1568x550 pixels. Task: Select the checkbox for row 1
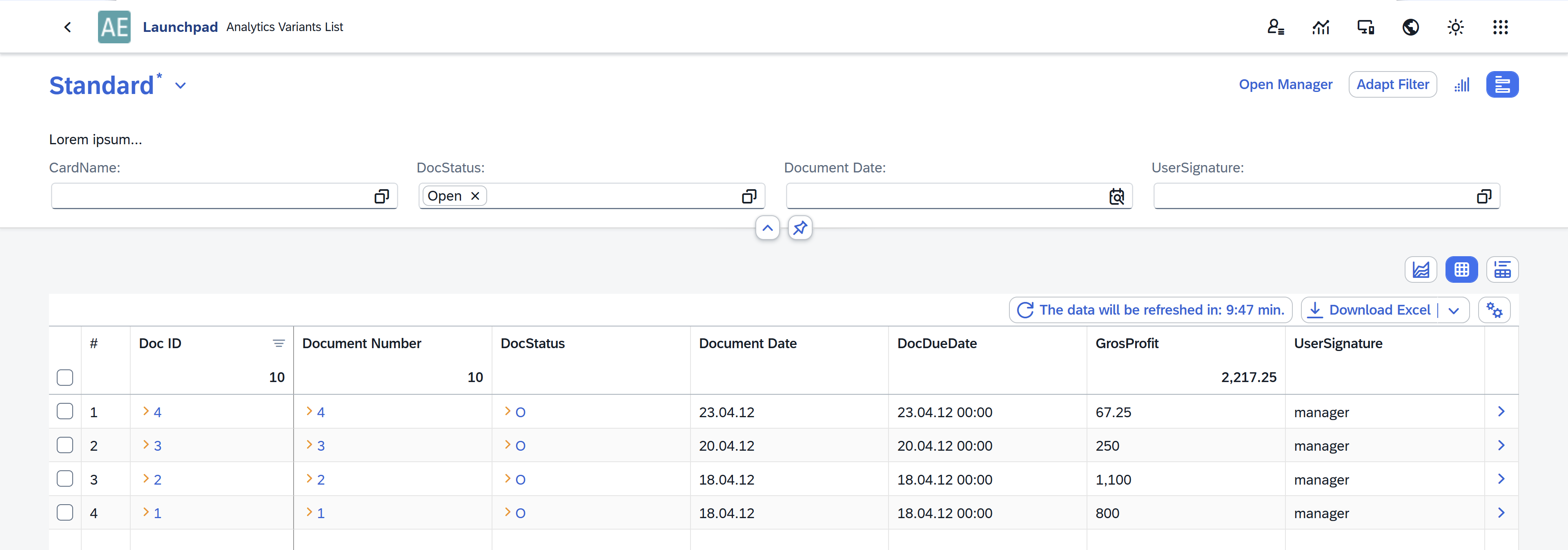(65, 412)
